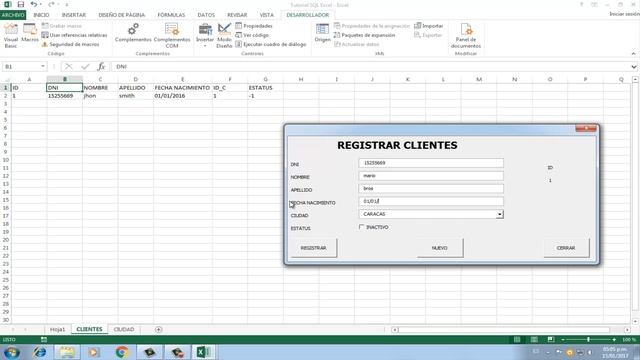
Task: Expand the Name Box dropdown
Action: tap(43, 67)
